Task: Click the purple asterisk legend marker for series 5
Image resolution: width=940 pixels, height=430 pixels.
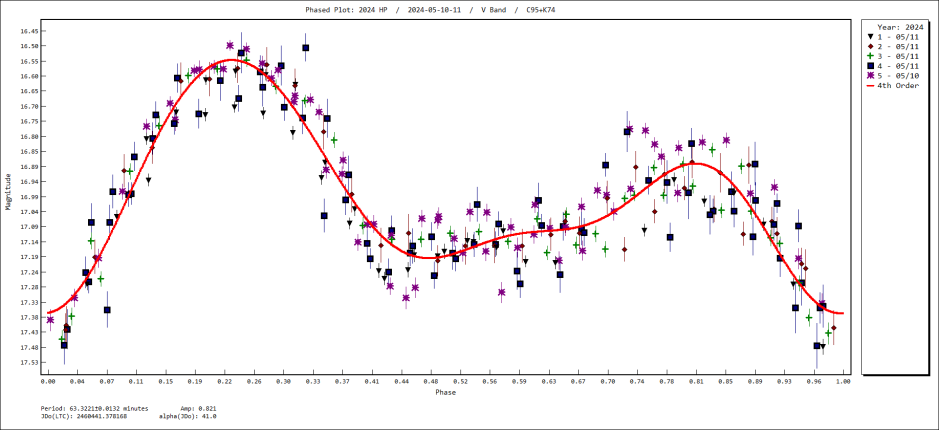Action: (870, 76)
